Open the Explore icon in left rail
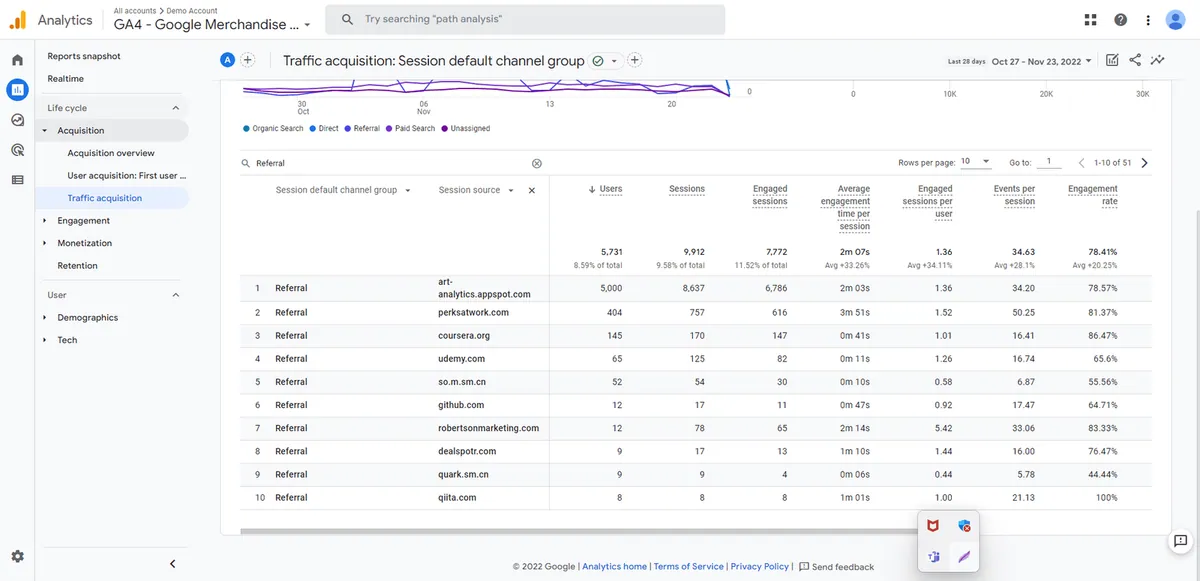1200x581 pixels. pyautogui.click(x=17, y=120)
